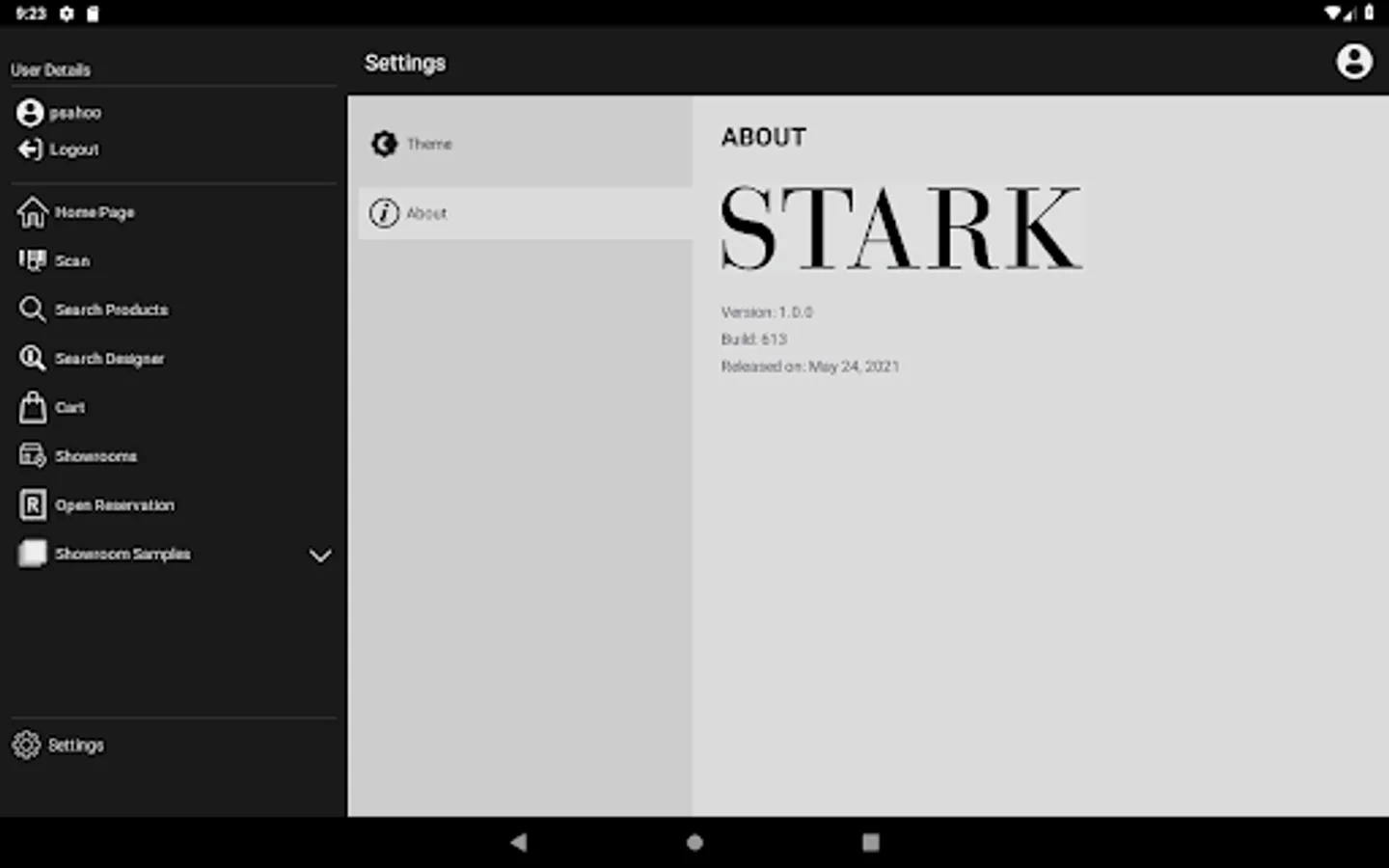The width and height of the screenshot is (1389, 868).
Task: Click the STARK logo
Action: coord(902,229)
